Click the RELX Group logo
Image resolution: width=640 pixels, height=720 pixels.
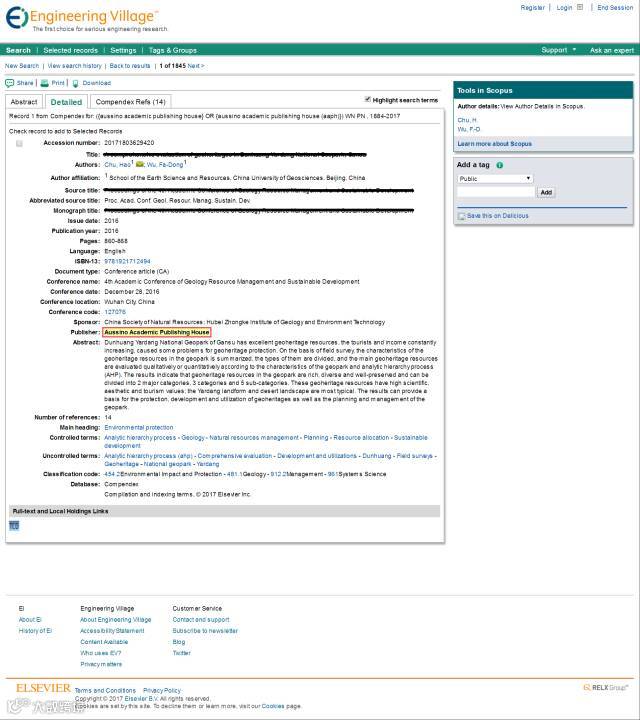click(x=606, y=687)
